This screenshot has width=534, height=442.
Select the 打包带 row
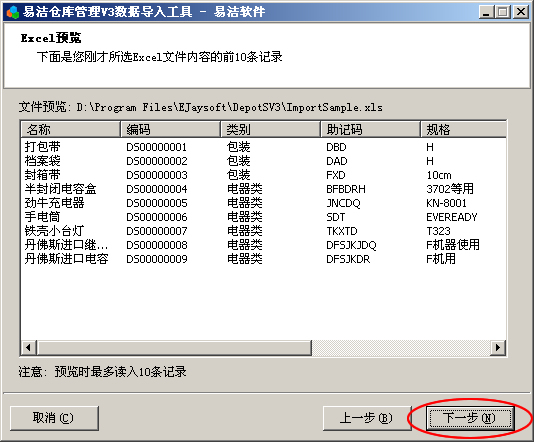(x=264, y=147)
